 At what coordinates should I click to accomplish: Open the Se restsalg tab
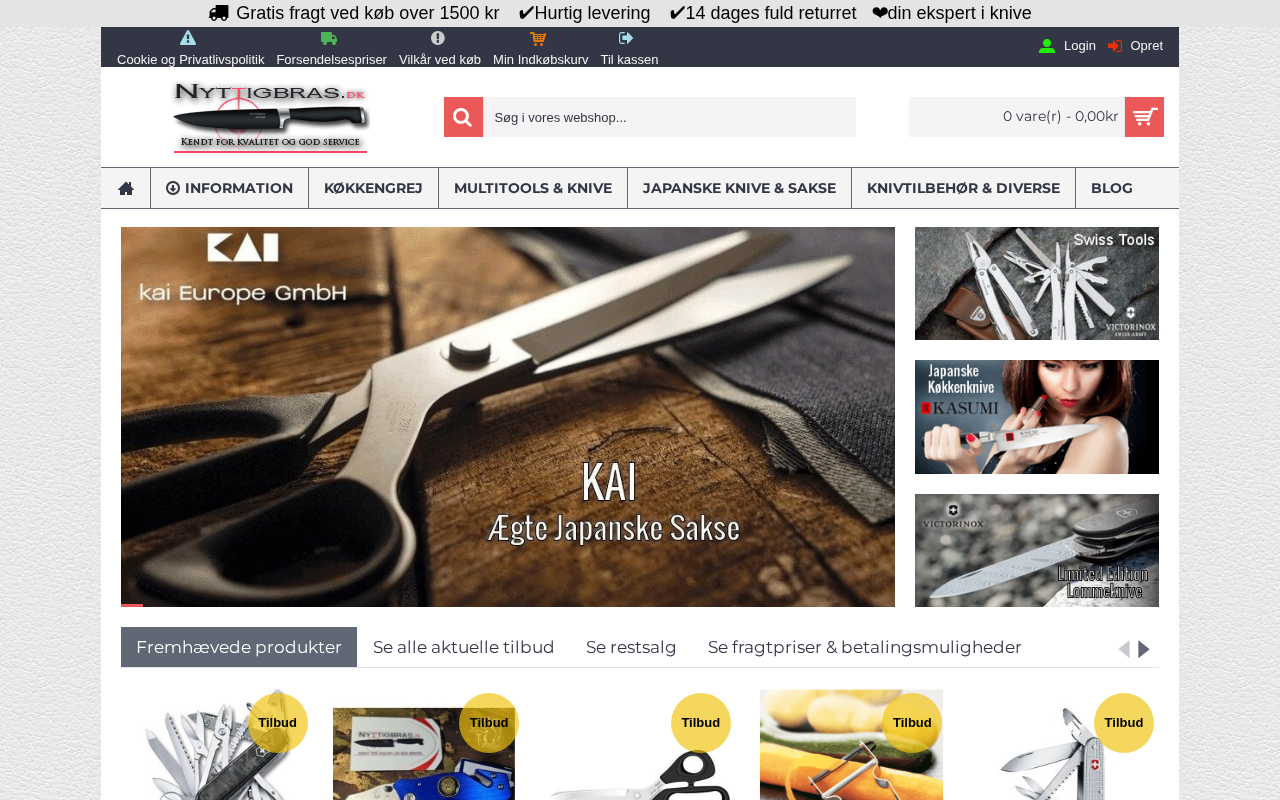(631, 647)
